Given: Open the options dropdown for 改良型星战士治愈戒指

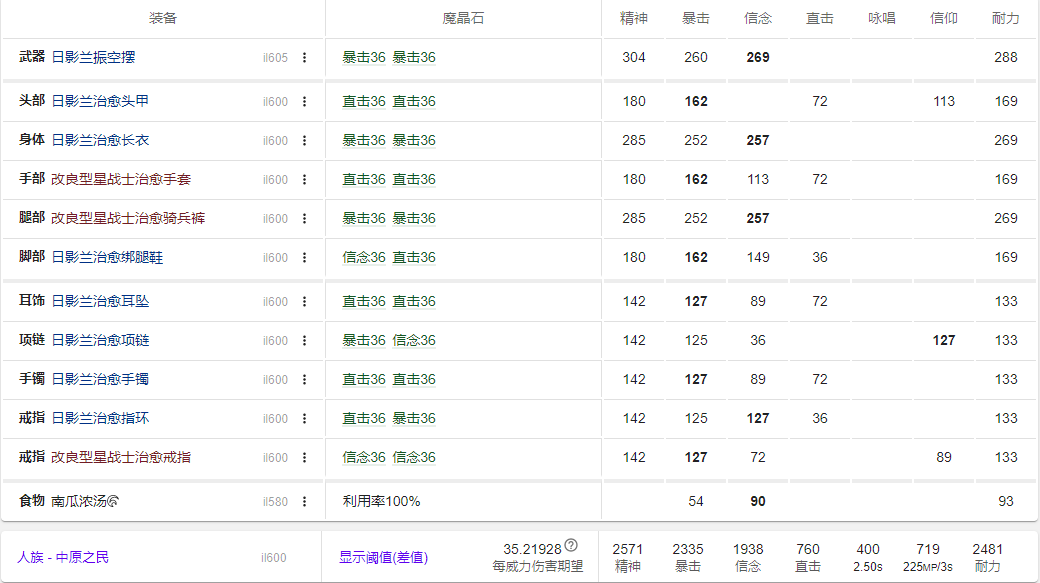Looking at the screenshot, I should click(307, 457).
